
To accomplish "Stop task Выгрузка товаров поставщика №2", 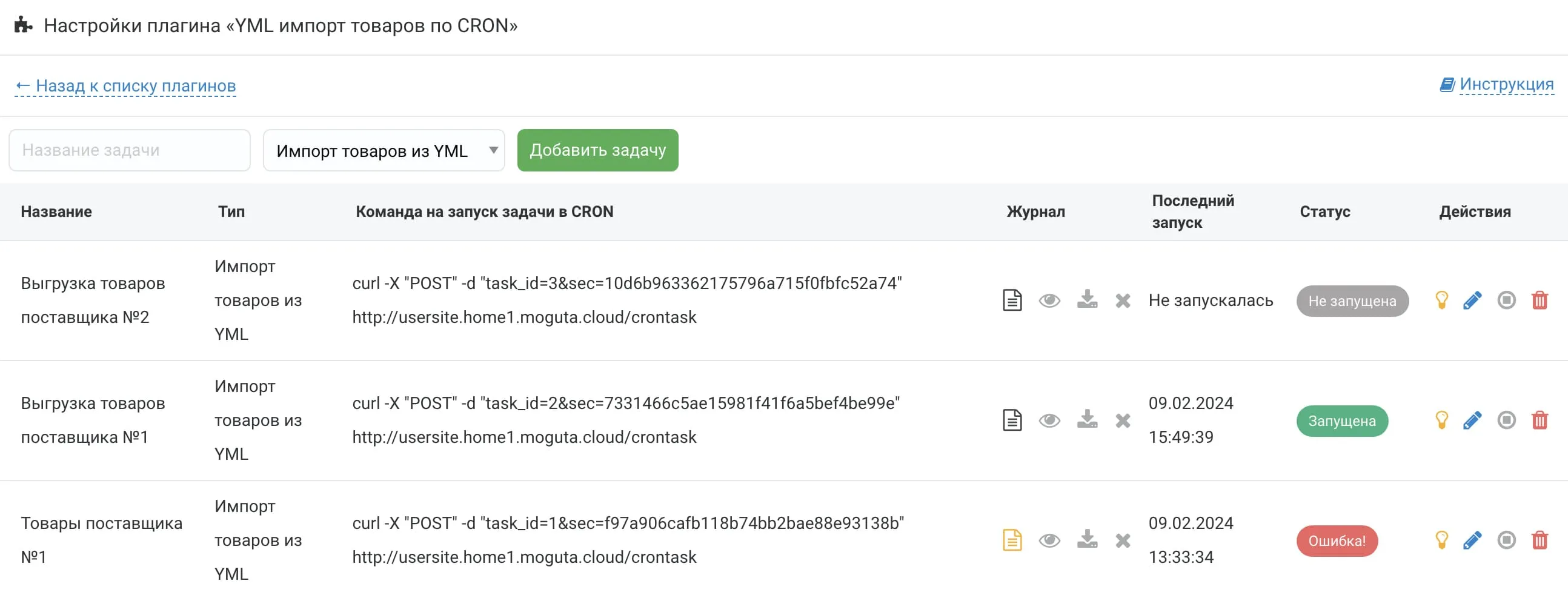I will click(x=1507, y=300).
